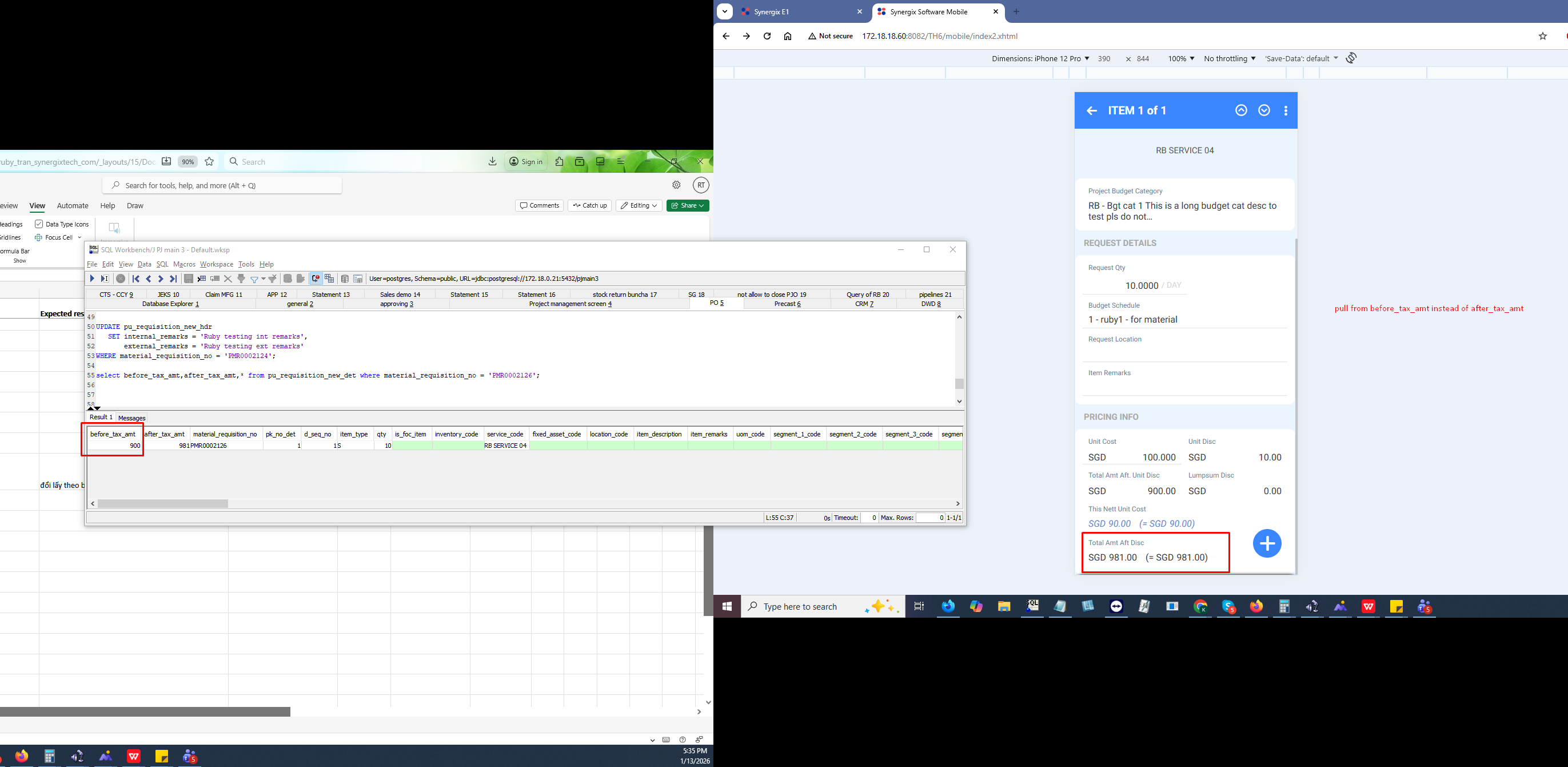Tap back arrow in ITEM 1 of 1 header
This screenshot has height=767, width=1568.
(1091, 111)
